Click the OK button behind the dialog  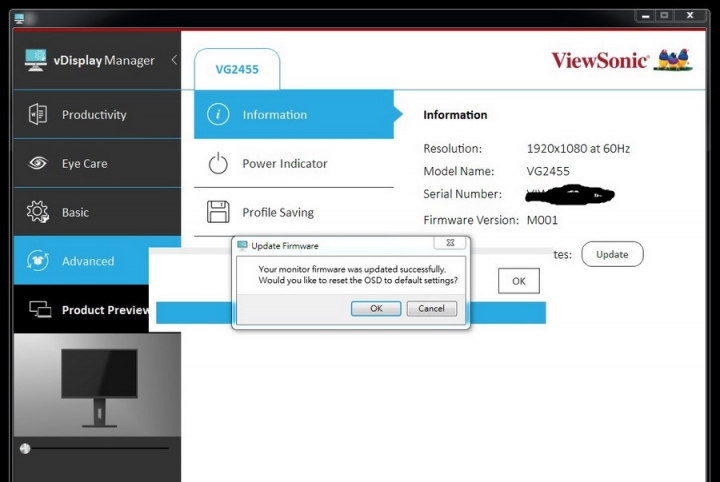tap(519, 281)
